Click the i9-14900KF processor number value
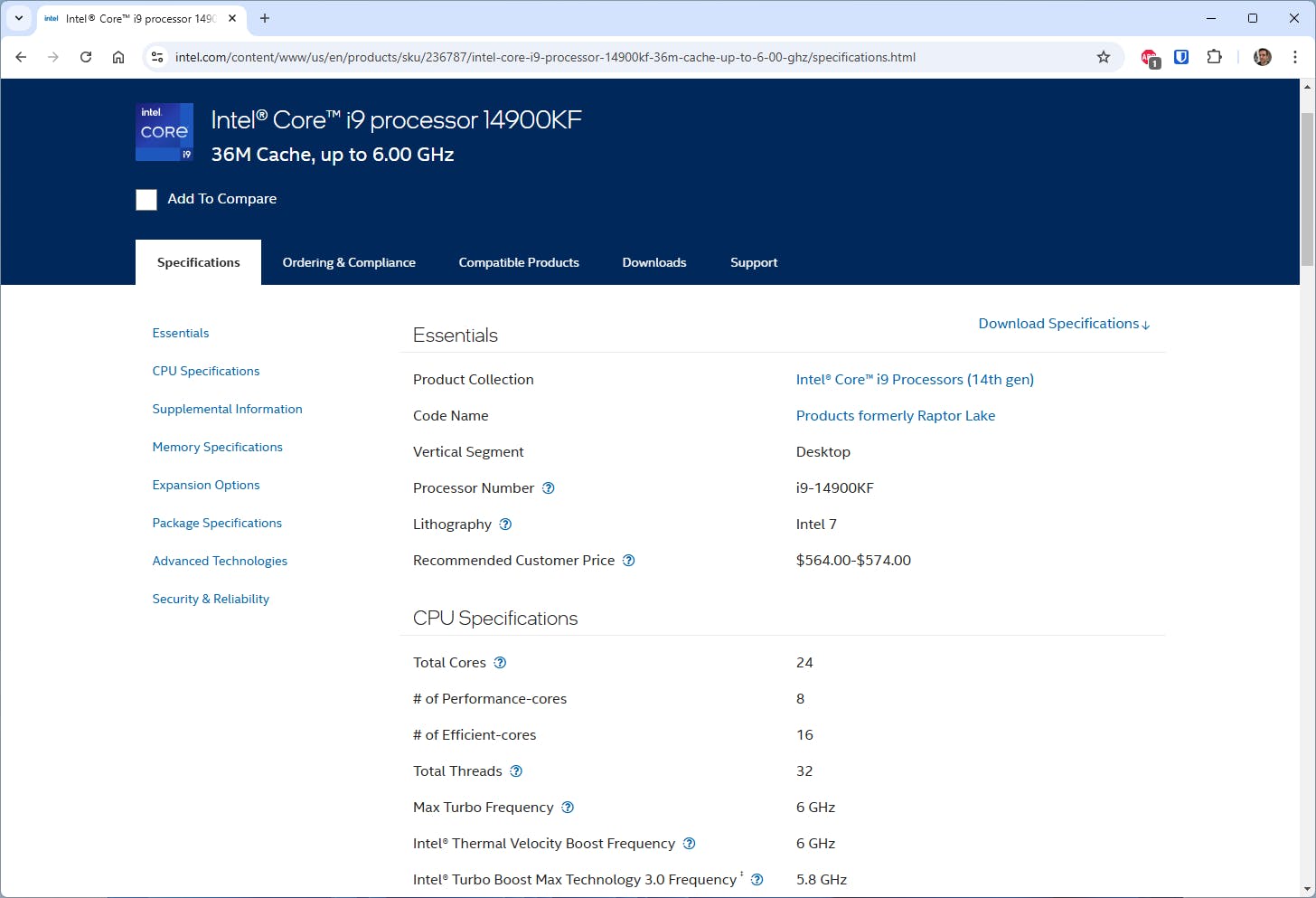The width and height of the screenshot is (1316, 898). (835, 488)
